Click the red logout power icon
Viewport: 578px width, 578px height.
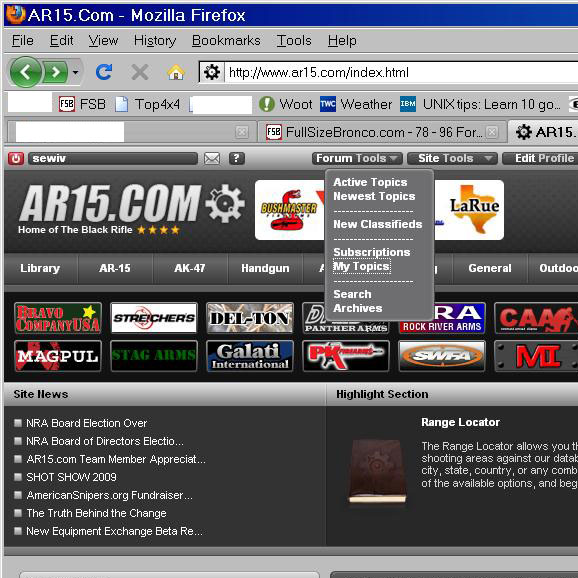tap(16, 159)
